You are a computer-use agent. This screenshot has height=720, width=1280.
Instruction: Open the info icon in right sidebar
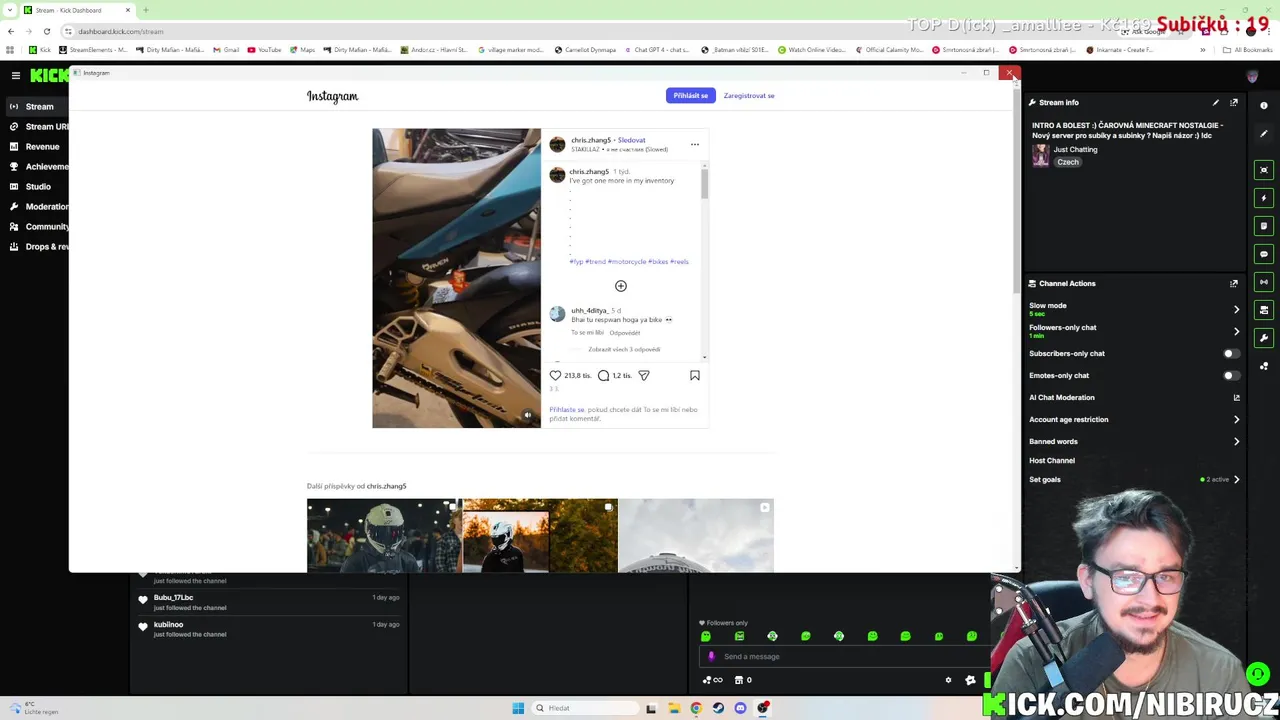1264,105
